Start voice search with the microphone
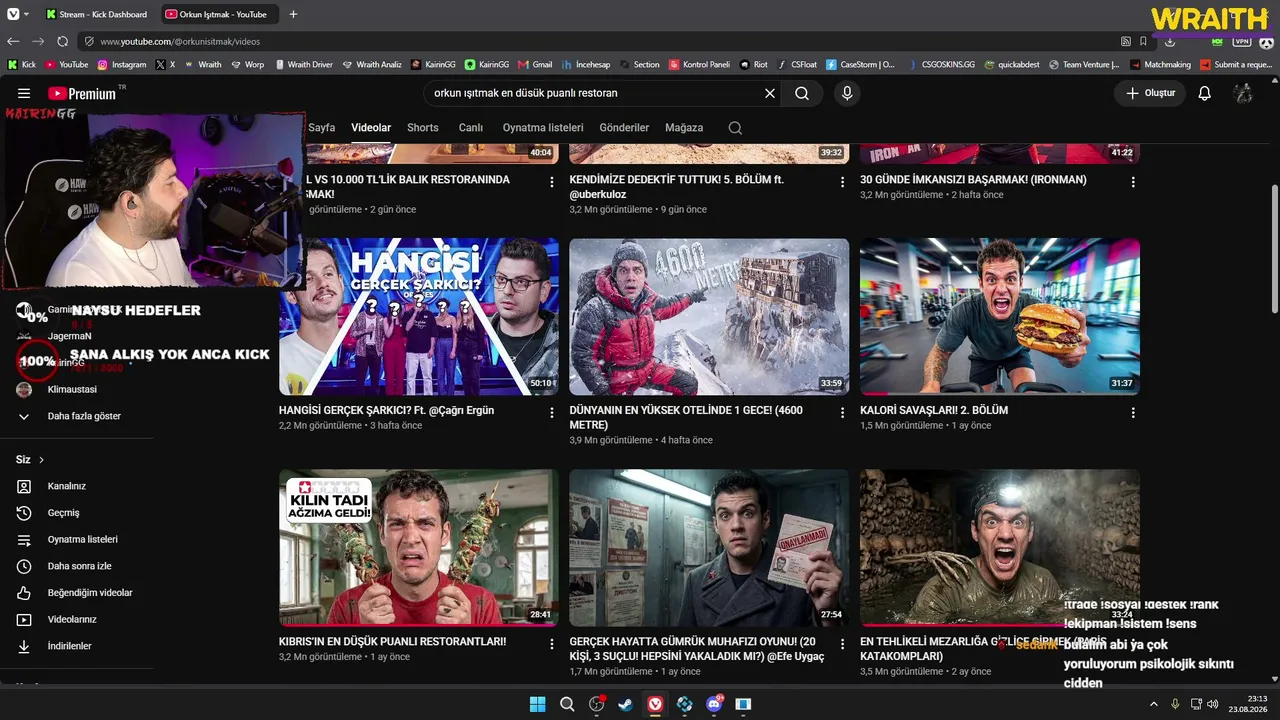1280x720 pixels. coord(847,93)
